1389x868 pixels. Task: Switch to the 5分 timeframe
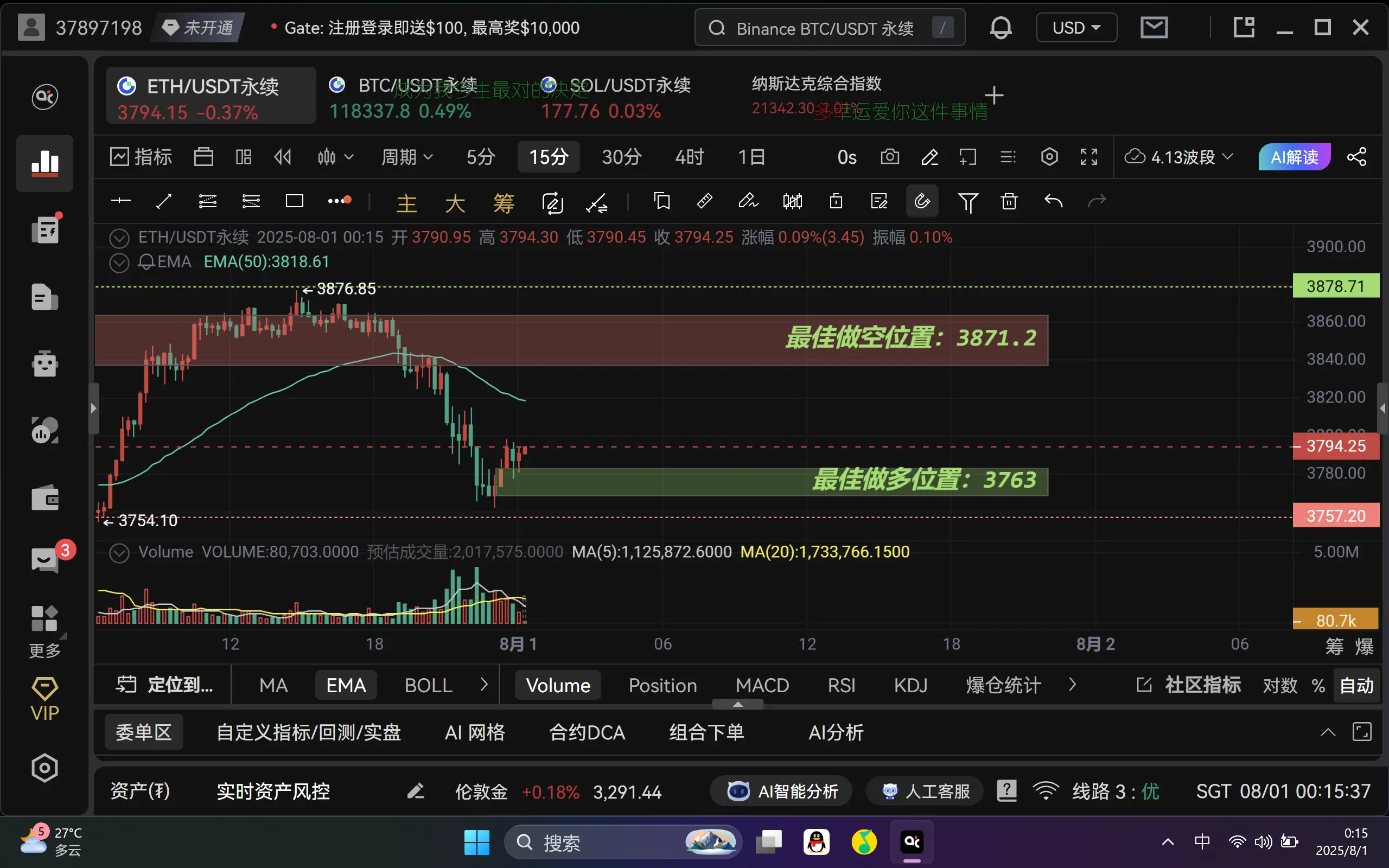click(x=480, y=157)
